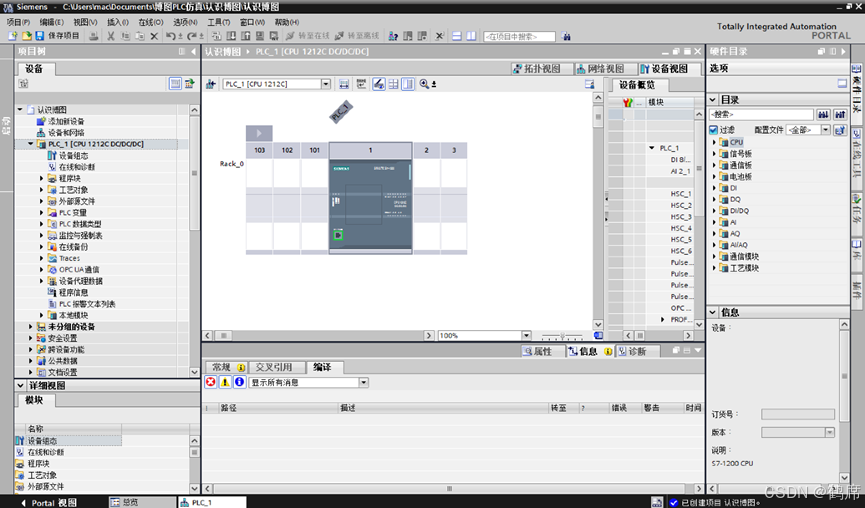Click the compile icon in main toolbar
The width and height of the screenshot is (865, 508).
pos(217,36)
